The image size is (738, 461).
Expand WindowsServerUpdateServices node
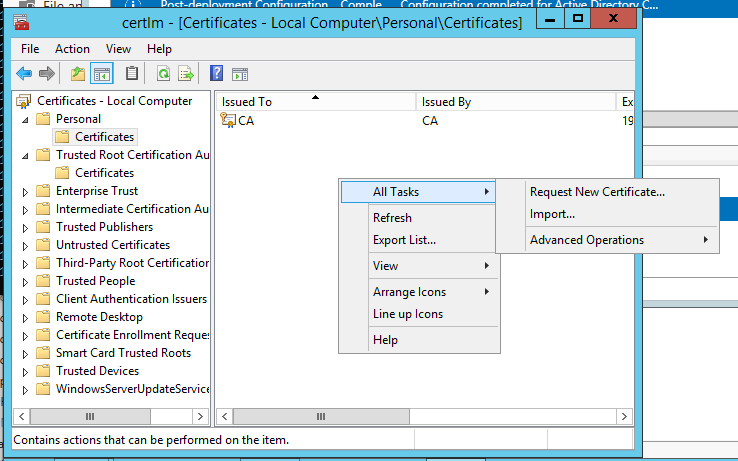(x=25, y=390)
